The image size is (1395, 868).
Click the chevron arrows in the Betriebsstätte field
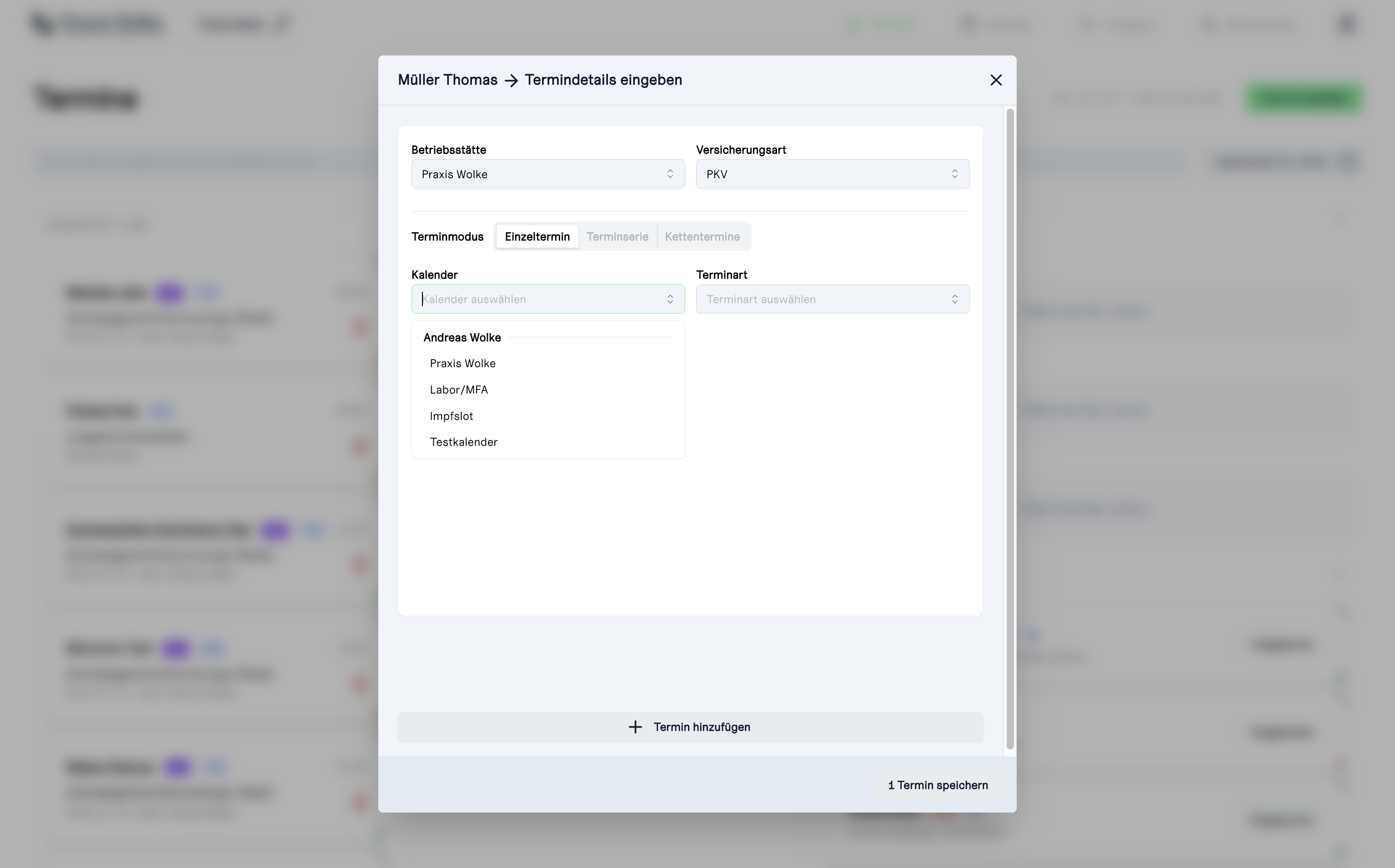click(x=670, y=174)
